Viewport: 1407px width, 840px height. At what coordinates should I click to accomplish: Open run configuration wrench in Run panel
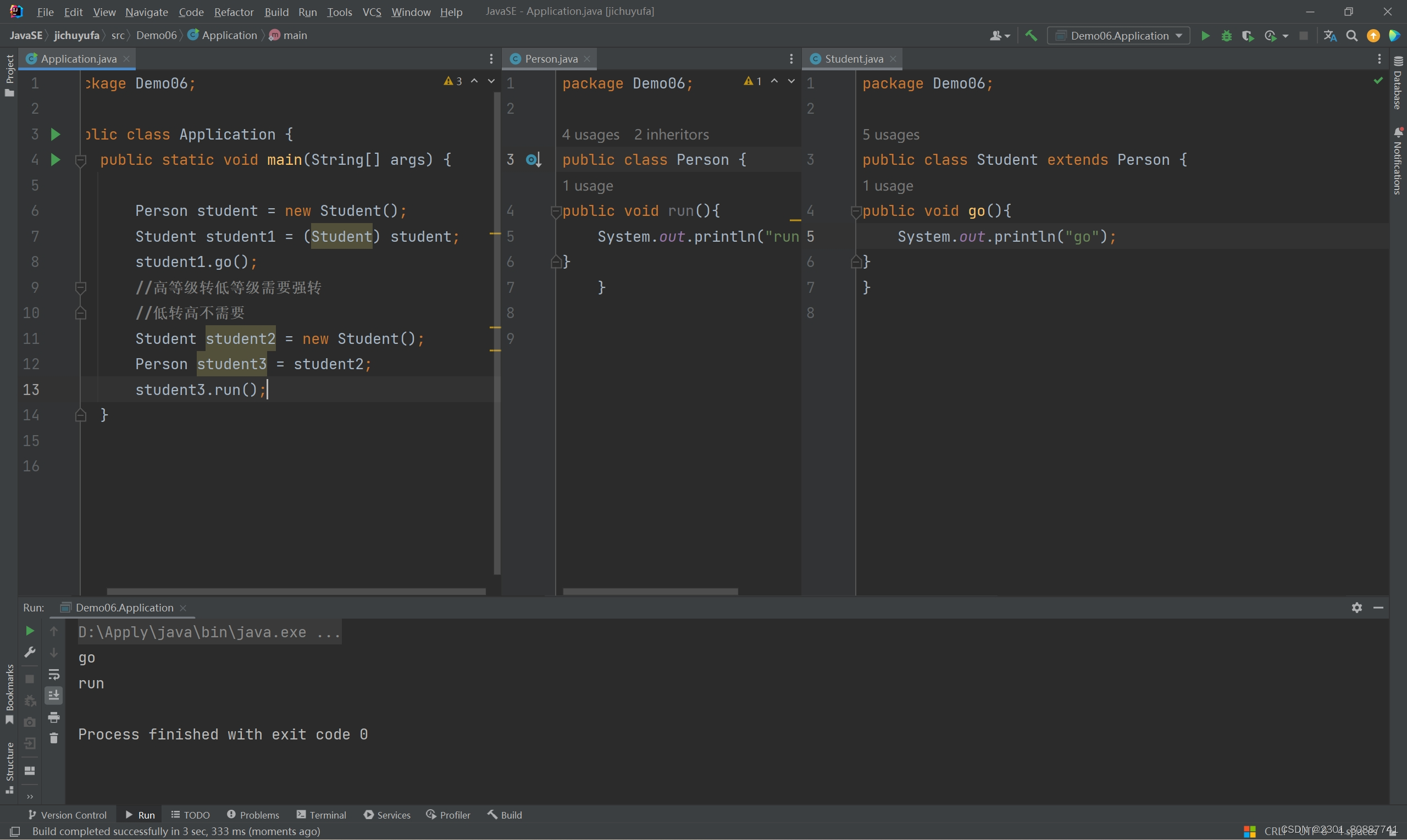point(30,652)
